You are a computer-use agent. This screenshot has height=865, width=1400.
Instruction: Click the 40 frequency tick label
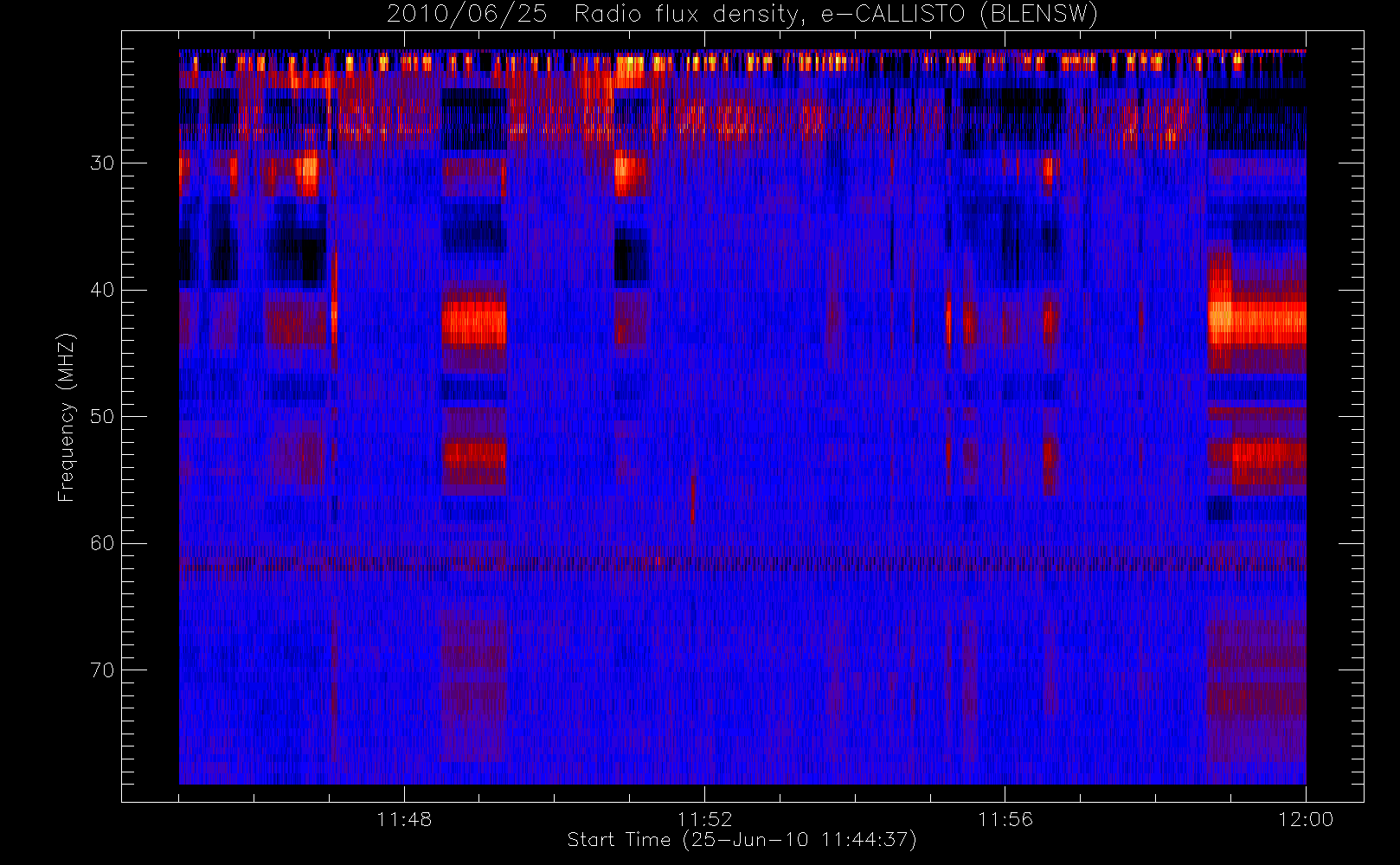point(102,290)
